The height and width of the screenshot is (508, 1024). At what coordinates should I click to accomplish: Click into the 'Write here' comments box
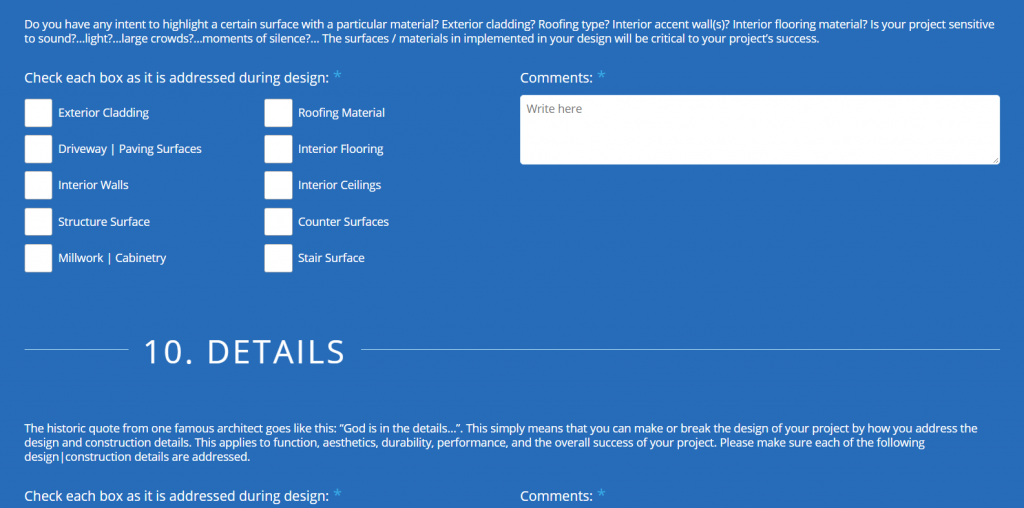(759, 129)
